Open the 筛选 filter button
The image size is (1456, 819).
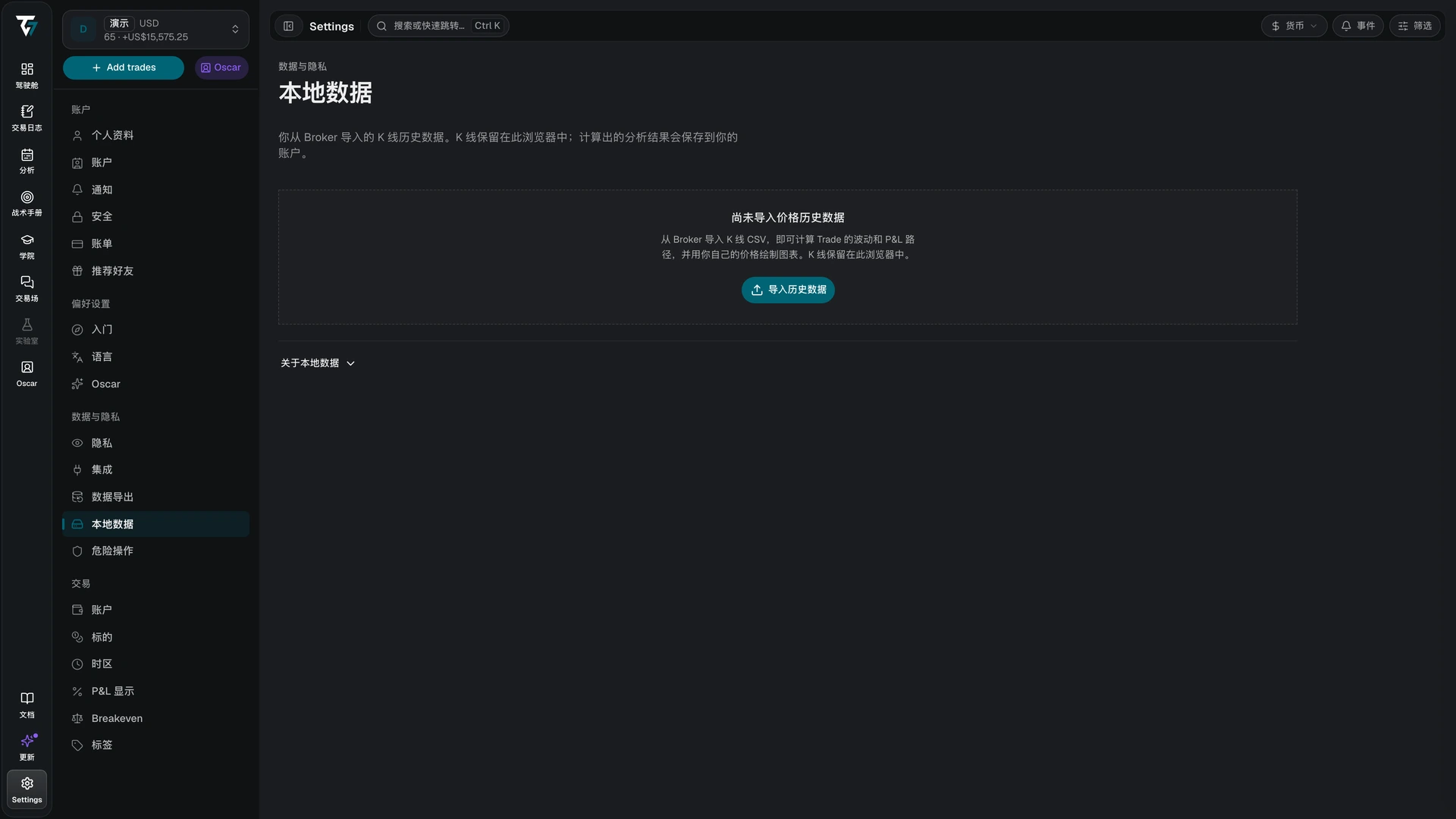pos(1415,26)
